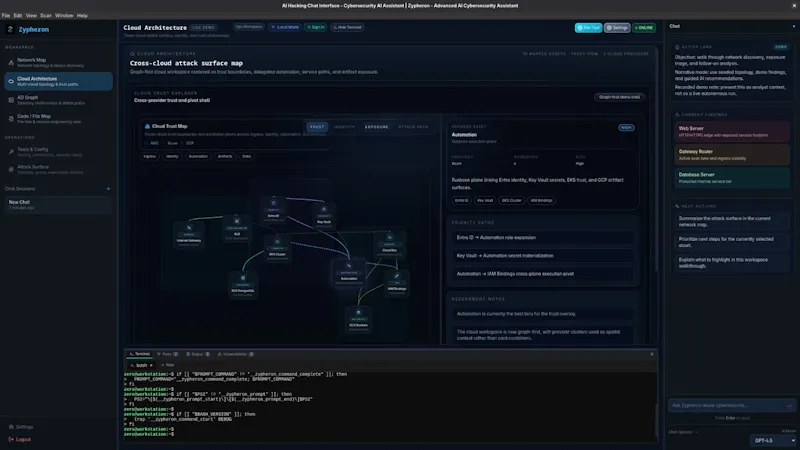Open the Database Server finding

click(732, 178)
